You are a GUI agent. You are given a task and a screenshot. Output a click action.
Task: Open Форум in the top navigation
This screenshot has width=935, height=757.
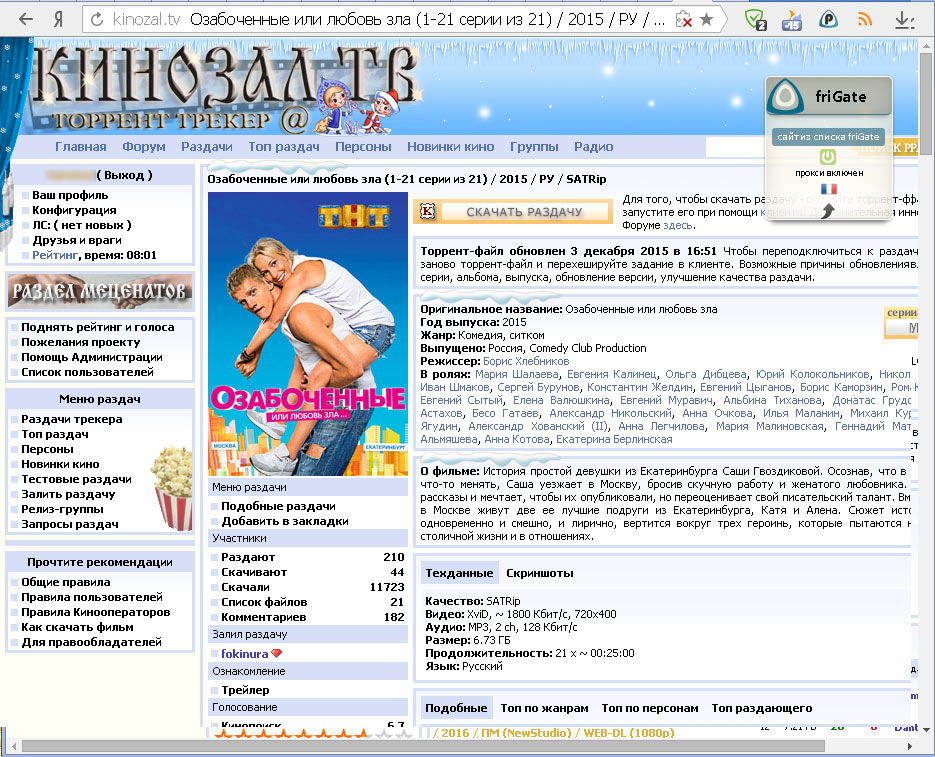click(144, 147)
